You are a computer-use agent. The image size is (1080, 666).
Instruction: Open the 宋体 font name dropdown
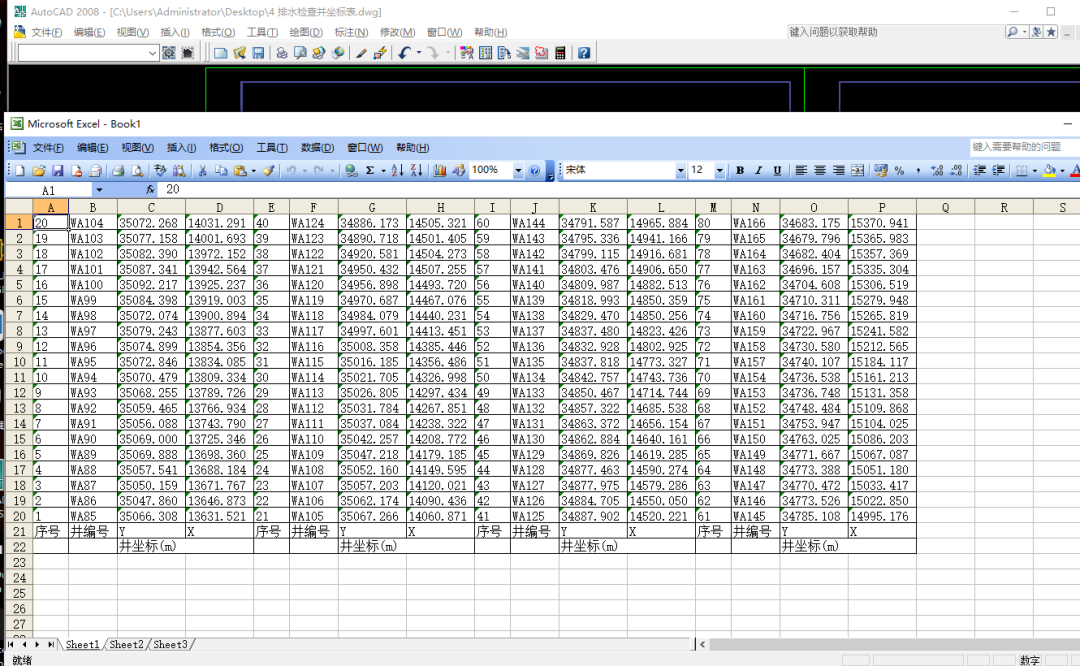pos(681,171)
